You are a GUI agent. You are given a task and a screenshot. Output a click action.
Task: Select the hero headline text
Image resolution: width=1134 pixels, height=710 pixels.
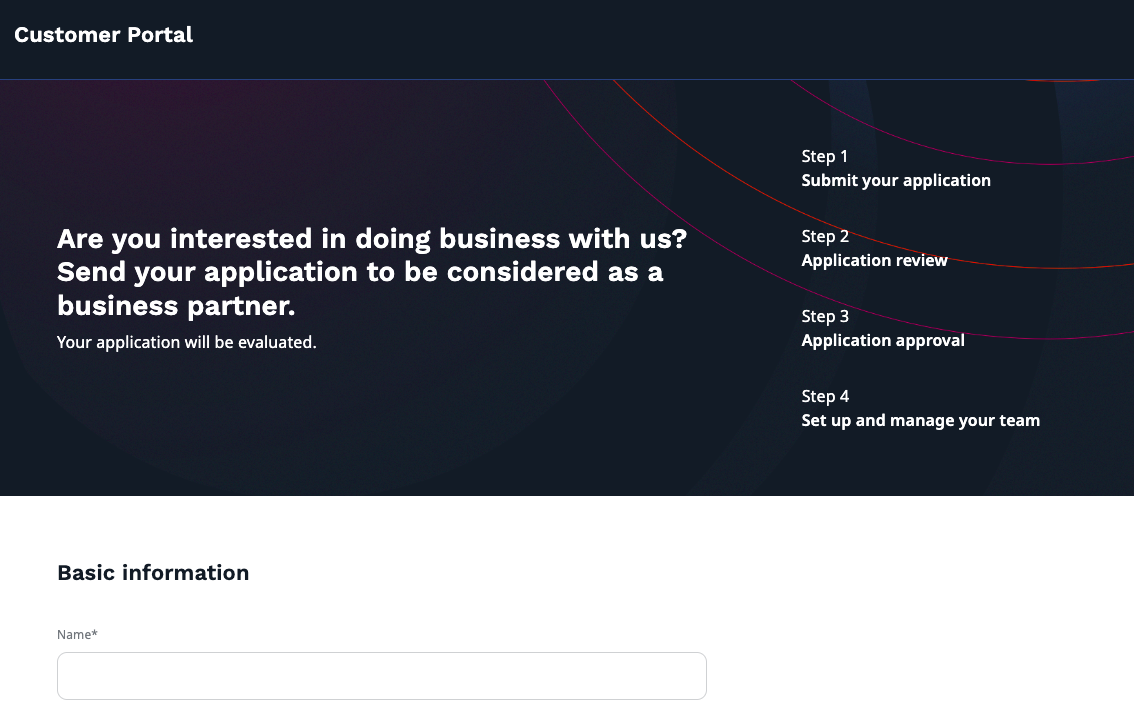pos(372,271)
